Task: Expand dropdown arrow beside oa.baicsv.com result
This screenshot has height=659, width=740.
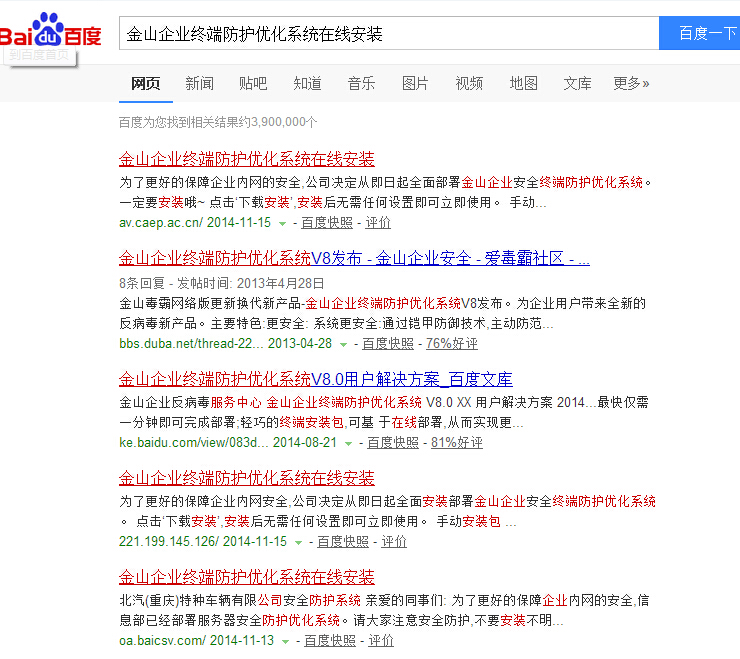Action: (285, 642)
